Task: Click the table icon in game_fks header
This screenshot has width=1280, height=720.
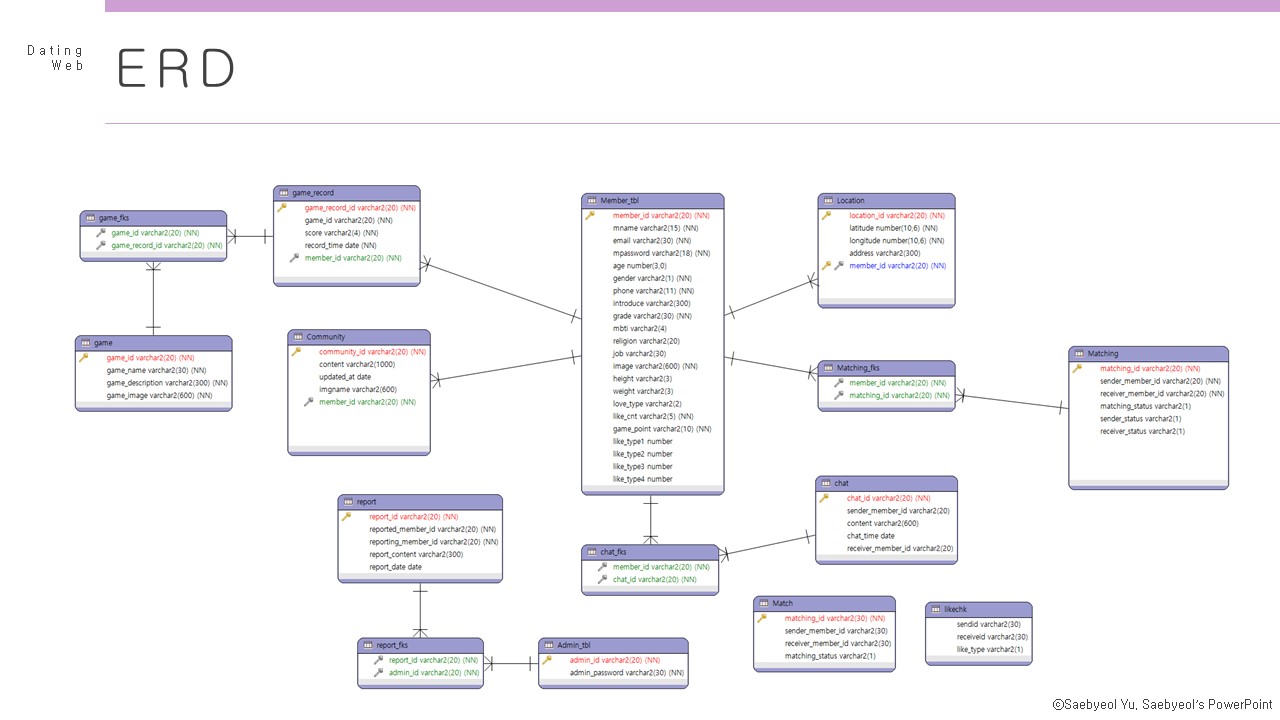Action: 90,218
